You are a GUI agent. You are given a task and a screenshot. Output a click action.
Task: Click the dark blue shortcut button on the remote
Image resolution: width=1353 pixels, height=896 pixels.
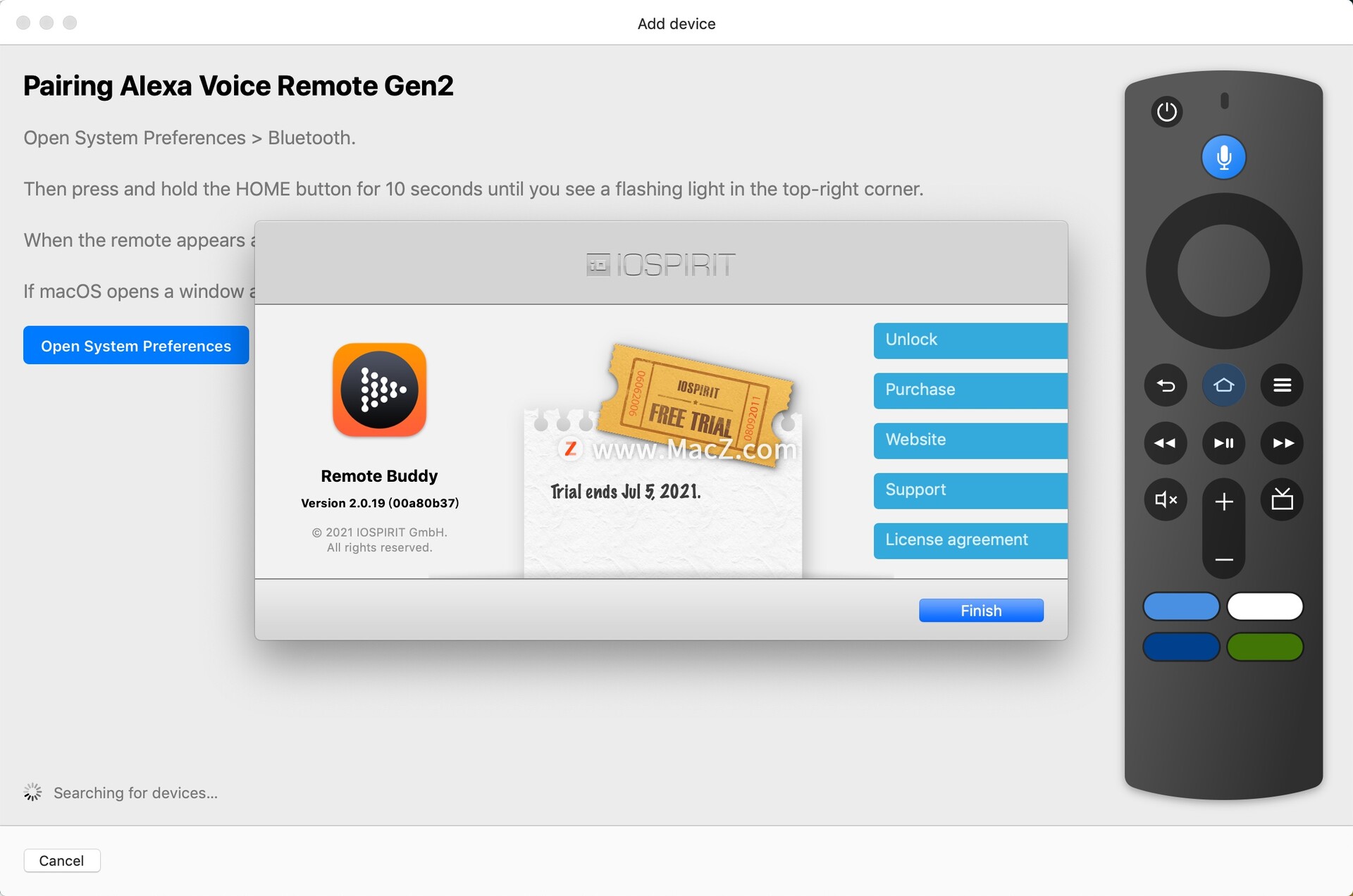point(1181,647)
